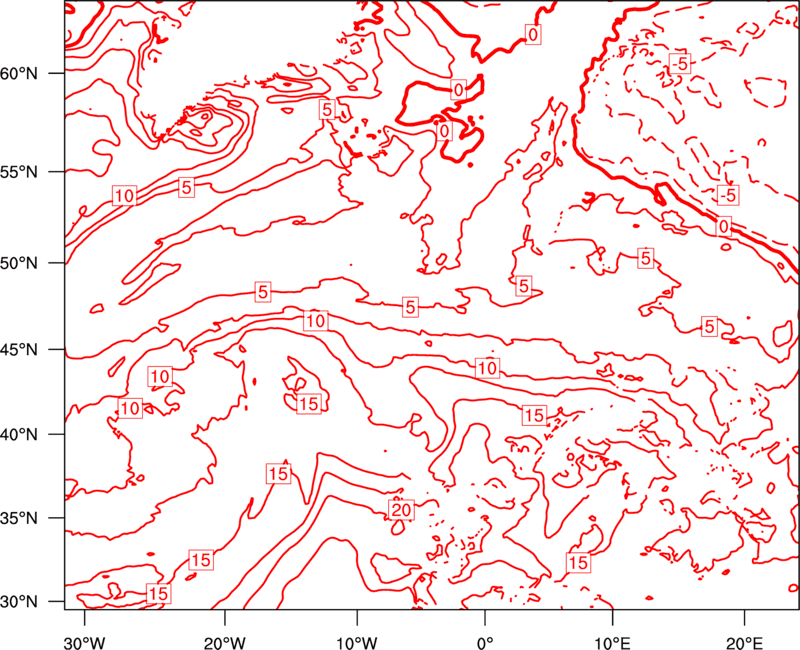Click the 60°N latitude axis label
Viewport: 800px width, 650px height.
click(19, 74)
